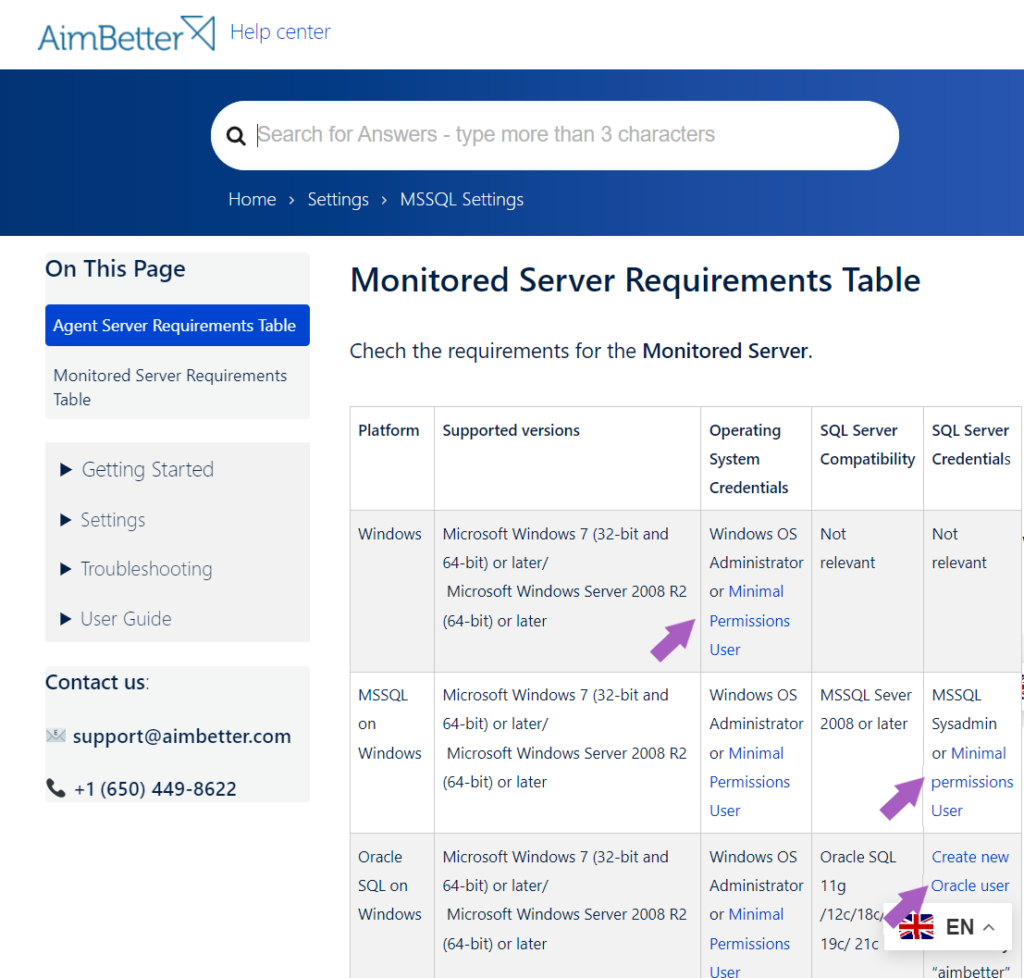The height and width of the screenshot is (978, 1024).
Task: Open Minimal Permissions User link in Windows row
Action: [750, 620]
